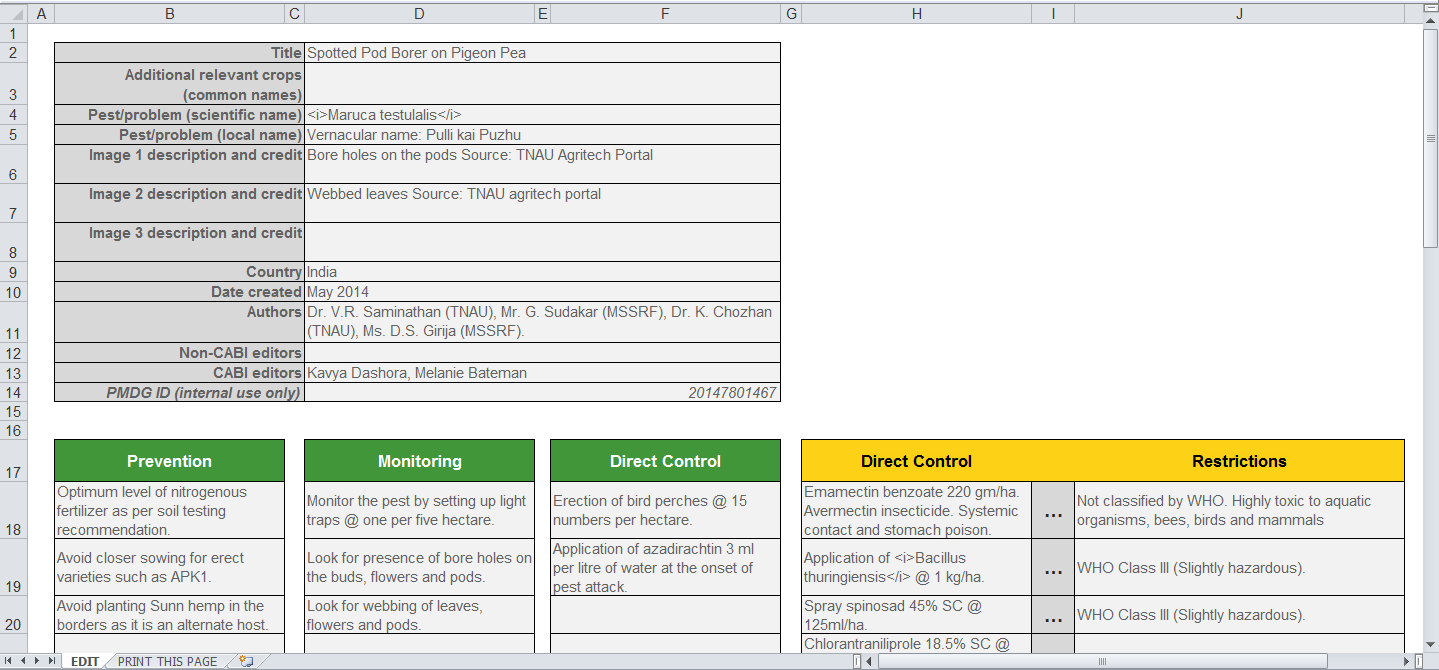The width and height of the screenshot is (1439, 670).
Task: Select the green Prevention header cell
Action: tap(169, 461)
